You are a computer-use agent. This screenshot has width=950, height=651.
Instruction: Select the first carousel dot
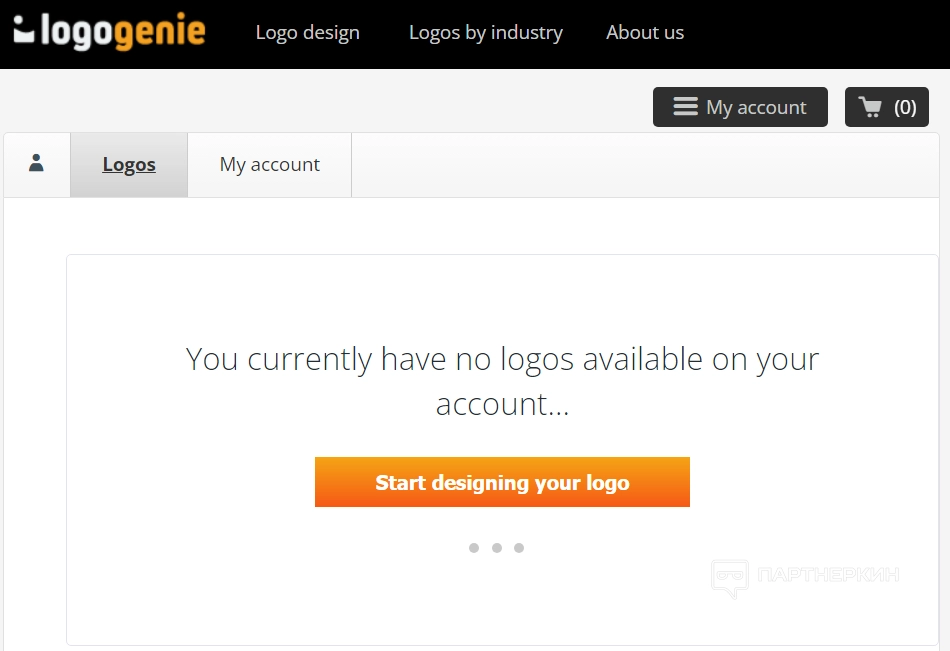(474, 548)
